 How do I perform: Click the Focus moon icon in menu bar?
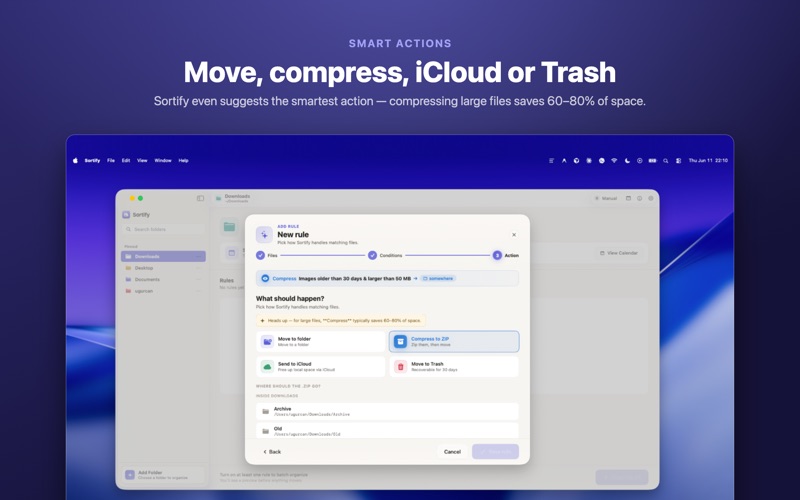pos(627,160)
